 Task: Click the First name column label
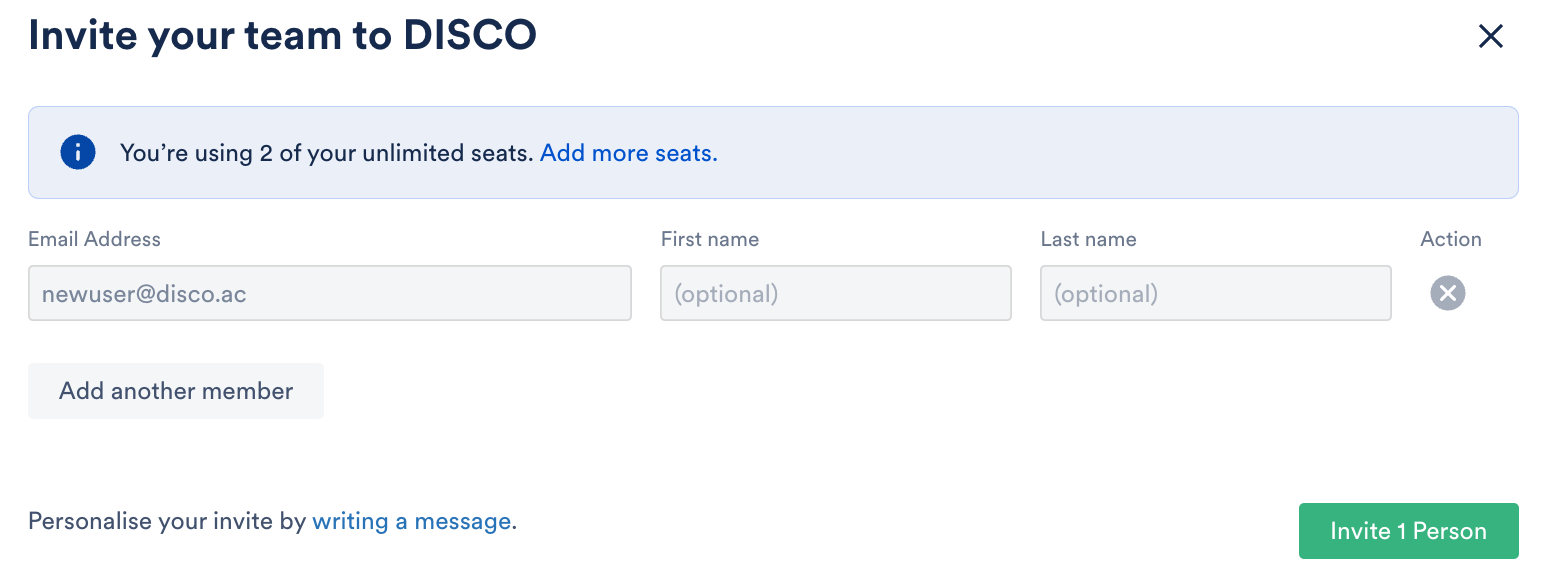pos(709,239)
